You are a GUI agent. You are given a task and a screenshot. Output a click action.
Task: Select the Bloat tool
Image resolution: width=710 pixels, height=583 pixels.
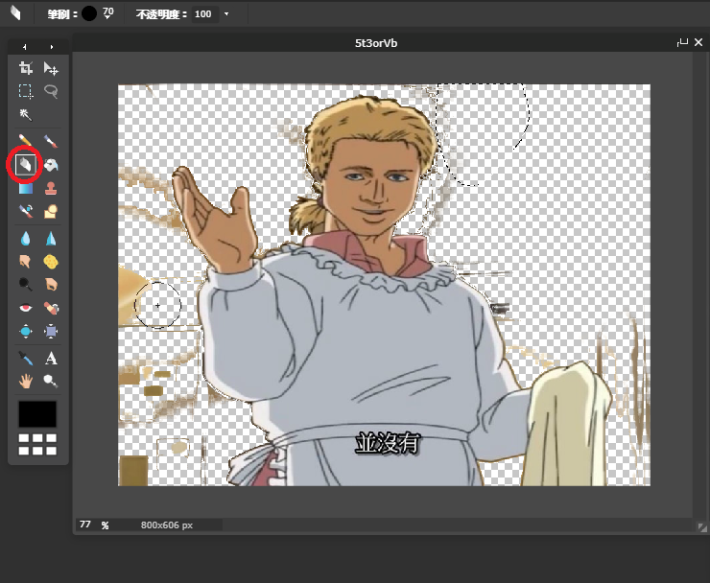click(x=25, y=331)
